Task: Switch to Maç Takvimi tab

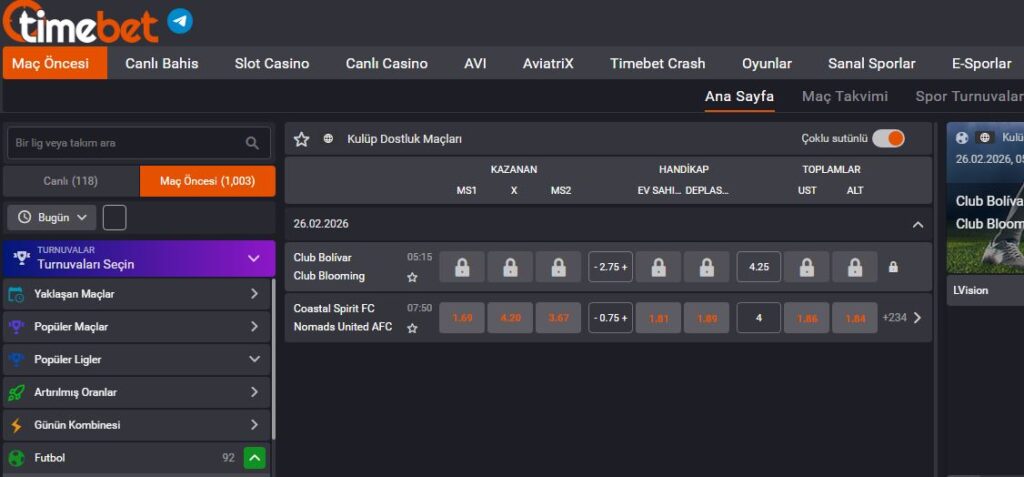Action: [x=845, y=97]
